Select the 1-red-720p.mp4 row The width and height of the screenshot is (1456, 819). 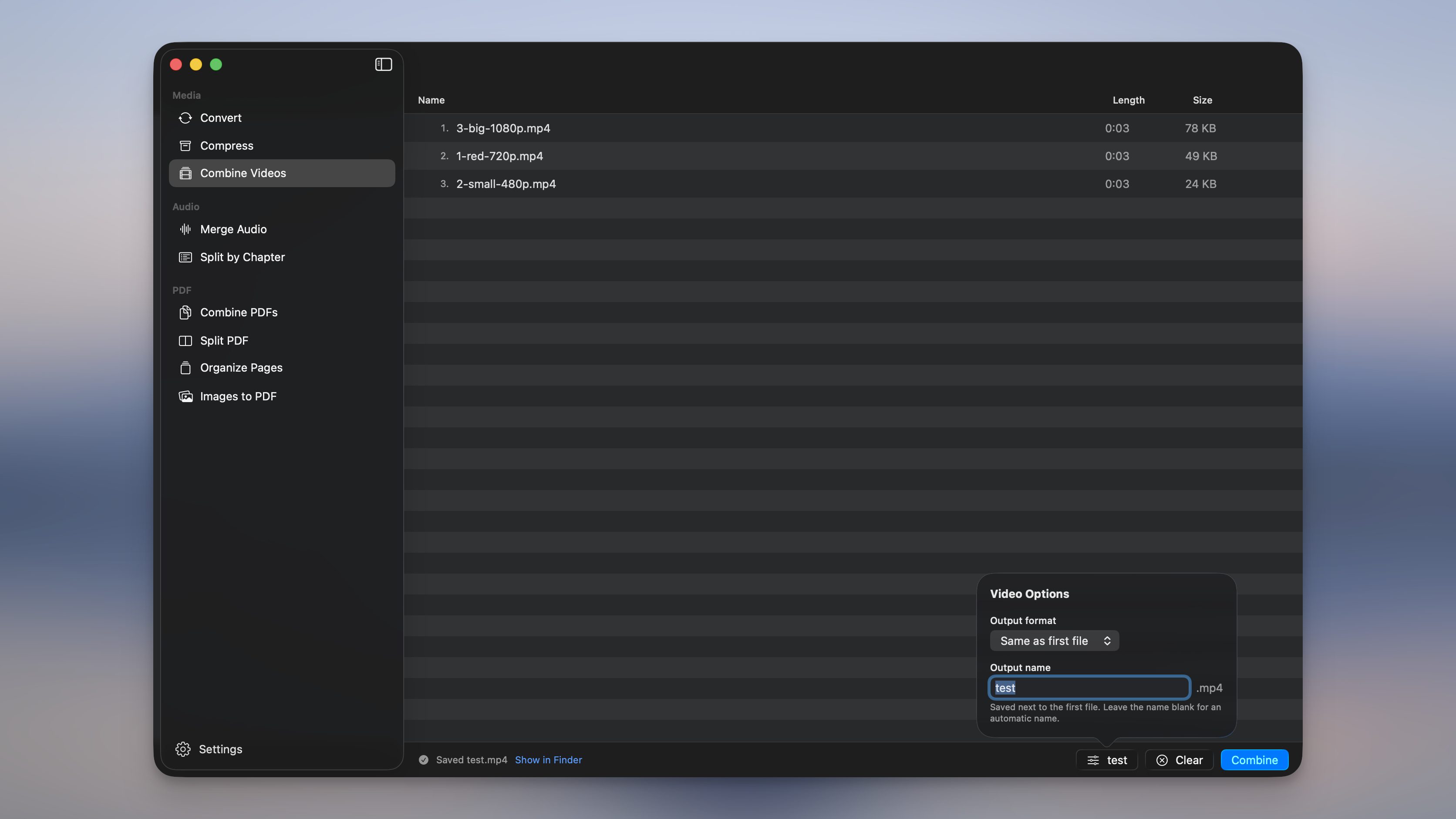point(853,156)
